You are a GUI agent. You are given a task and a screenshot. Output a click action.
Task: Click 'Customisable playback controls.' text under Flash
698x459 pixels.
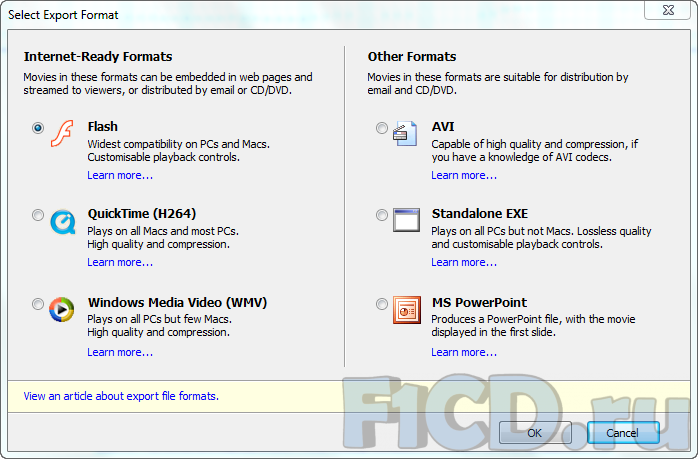(163, 157)
